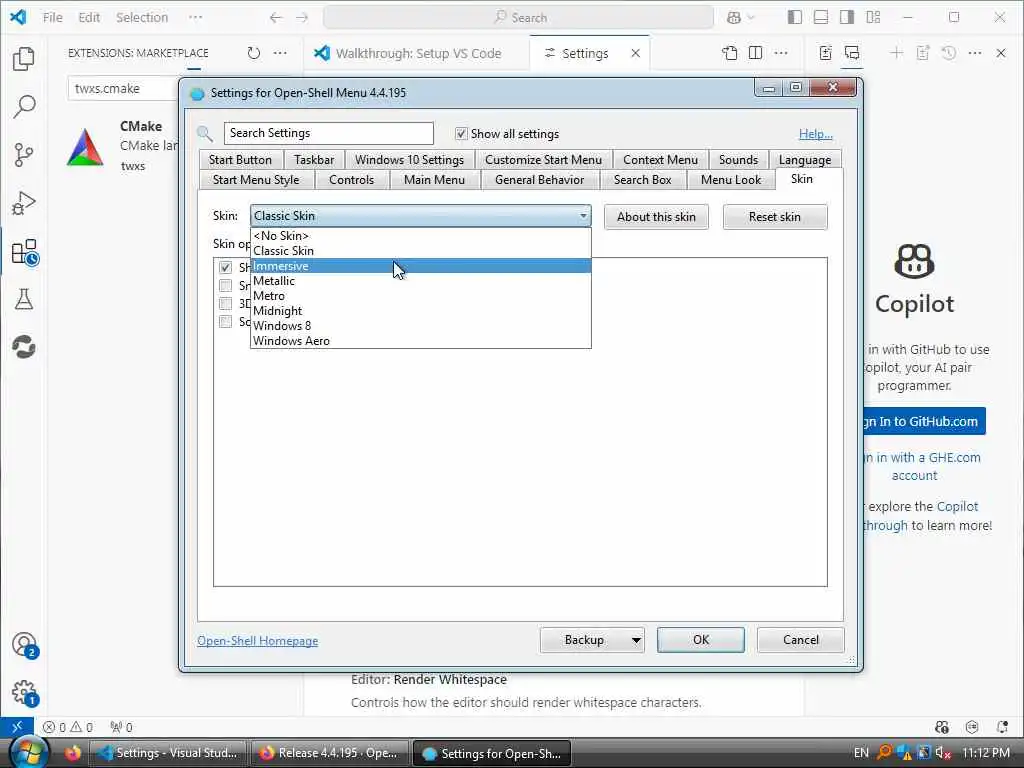1024x768 pixels.
Task: Switch to the Start Button tab
Action: coord(240,160)
